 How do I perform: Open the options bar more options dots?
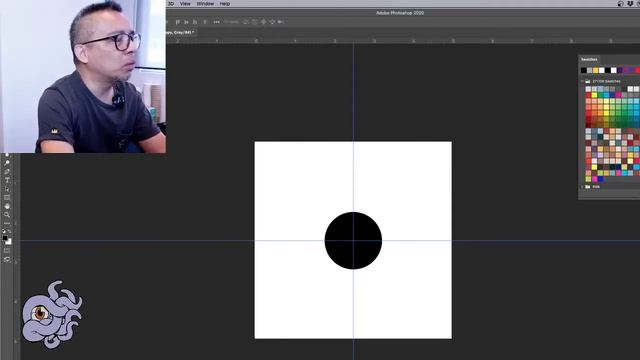216,22
